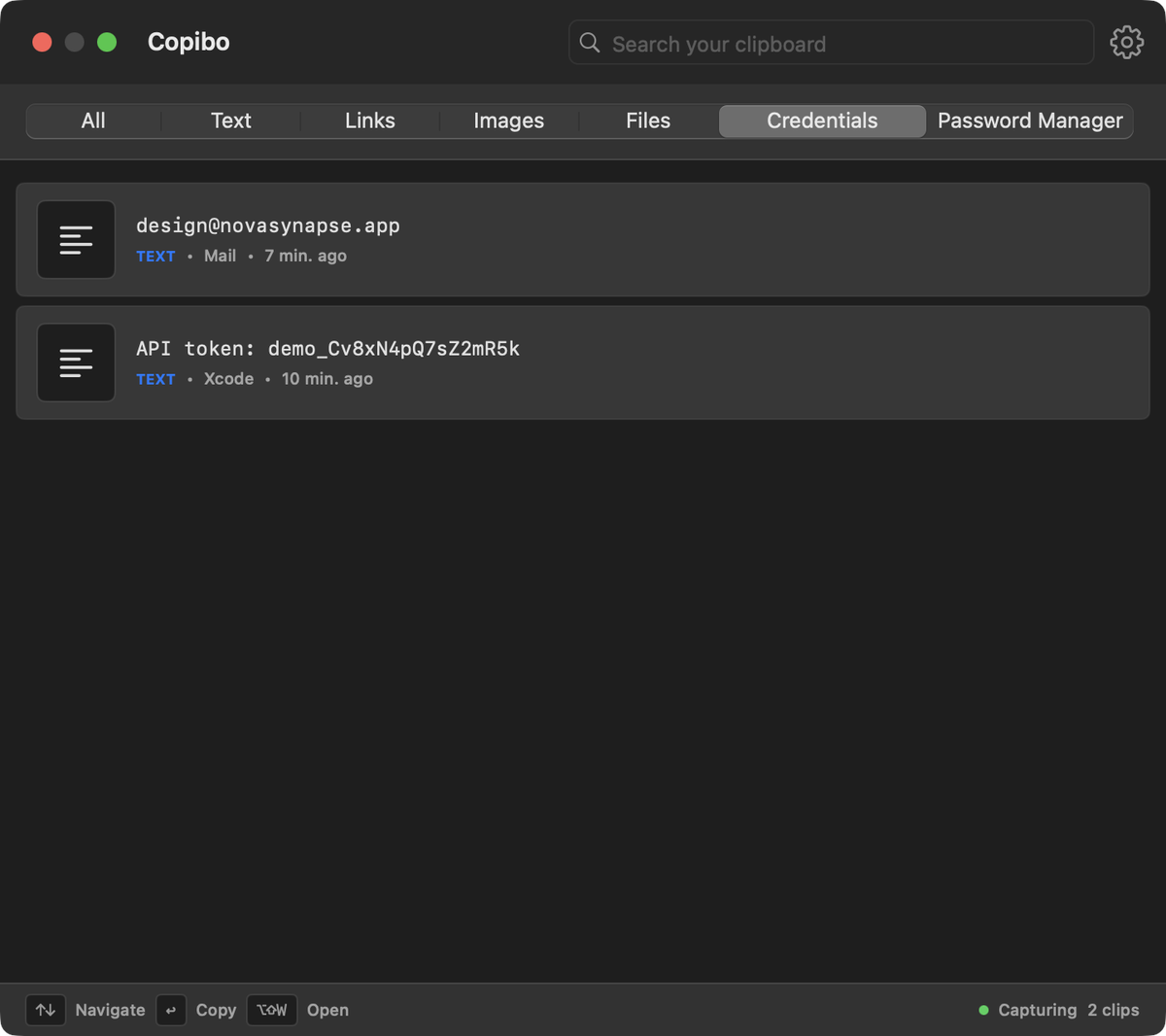1166x1036 pixels.
Task: Click the text icon beside the API token clip
Action: [x=76, y=363]
